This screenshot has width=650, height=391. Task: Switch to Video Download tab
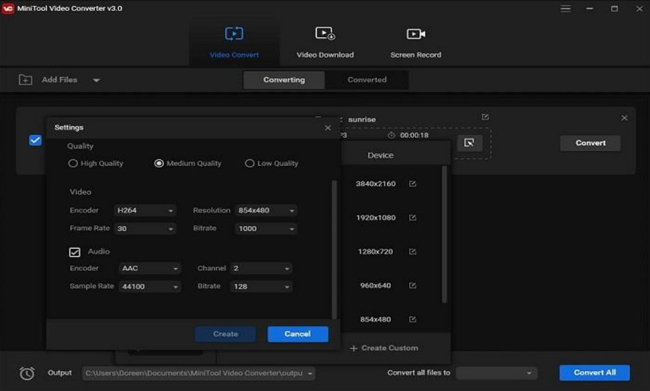(325, 42)
